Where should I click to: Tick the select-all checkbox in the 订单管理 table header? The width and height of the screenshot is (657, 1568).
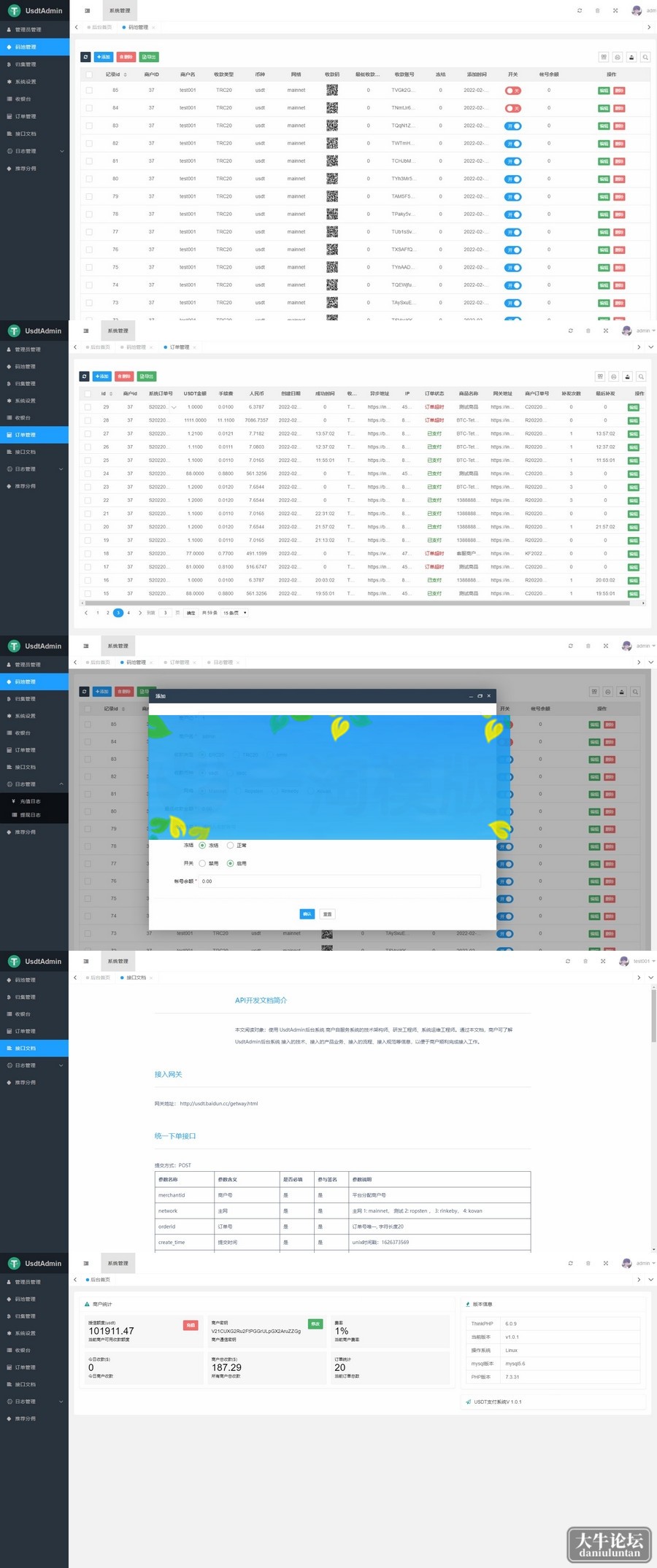pyautogui.click(x=88, y=393)
